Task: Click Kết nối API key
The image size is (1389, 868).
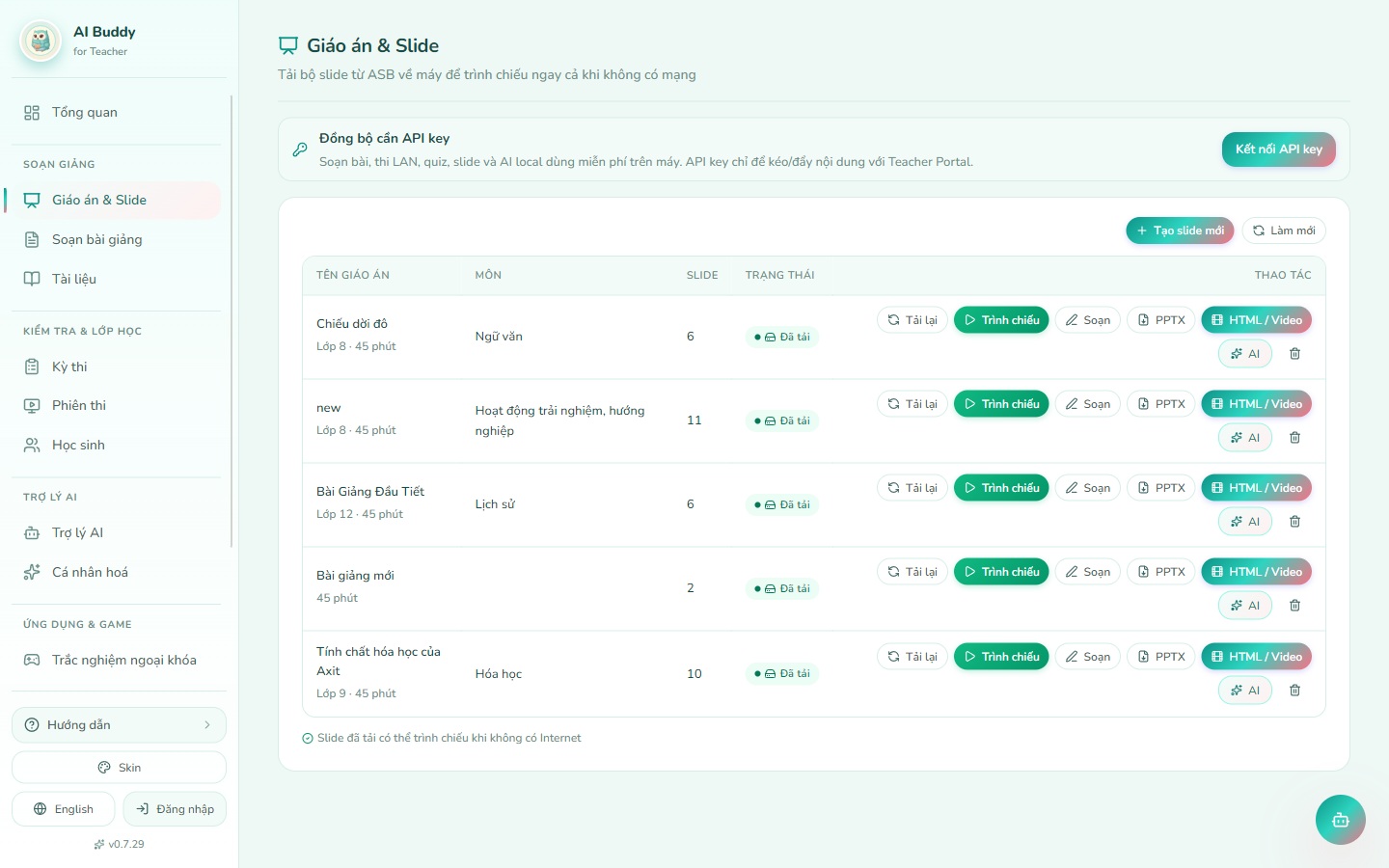Action: tap(1279, 149)
